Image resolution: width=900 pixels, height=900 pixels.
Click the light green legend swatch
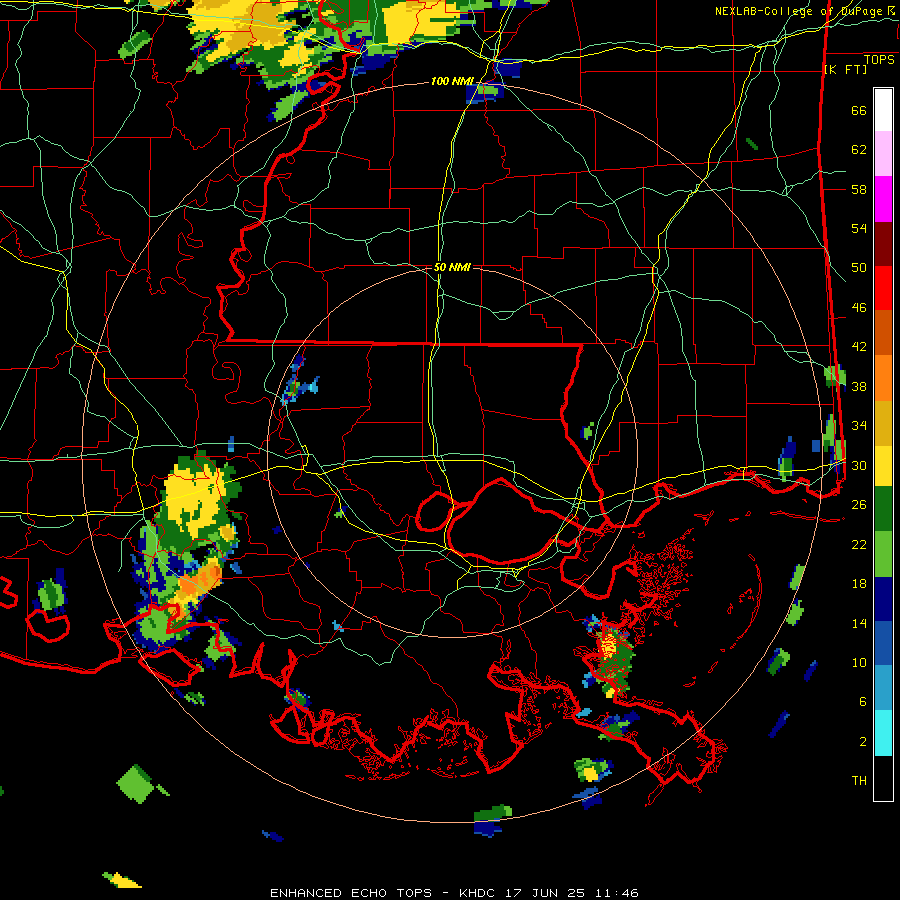883,554
